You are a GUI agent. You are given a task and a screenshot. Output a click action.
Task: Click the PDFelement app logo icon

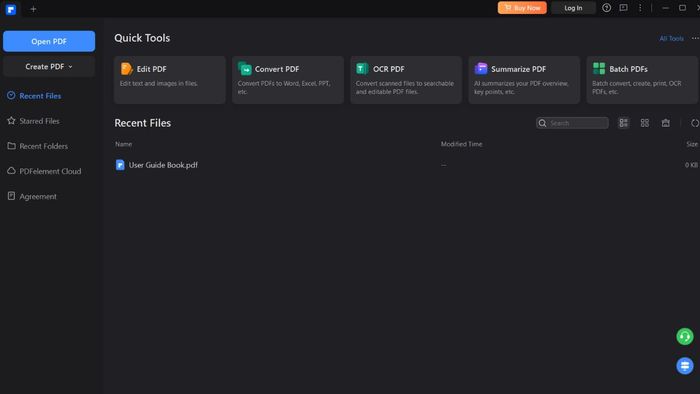click(11, 9)
